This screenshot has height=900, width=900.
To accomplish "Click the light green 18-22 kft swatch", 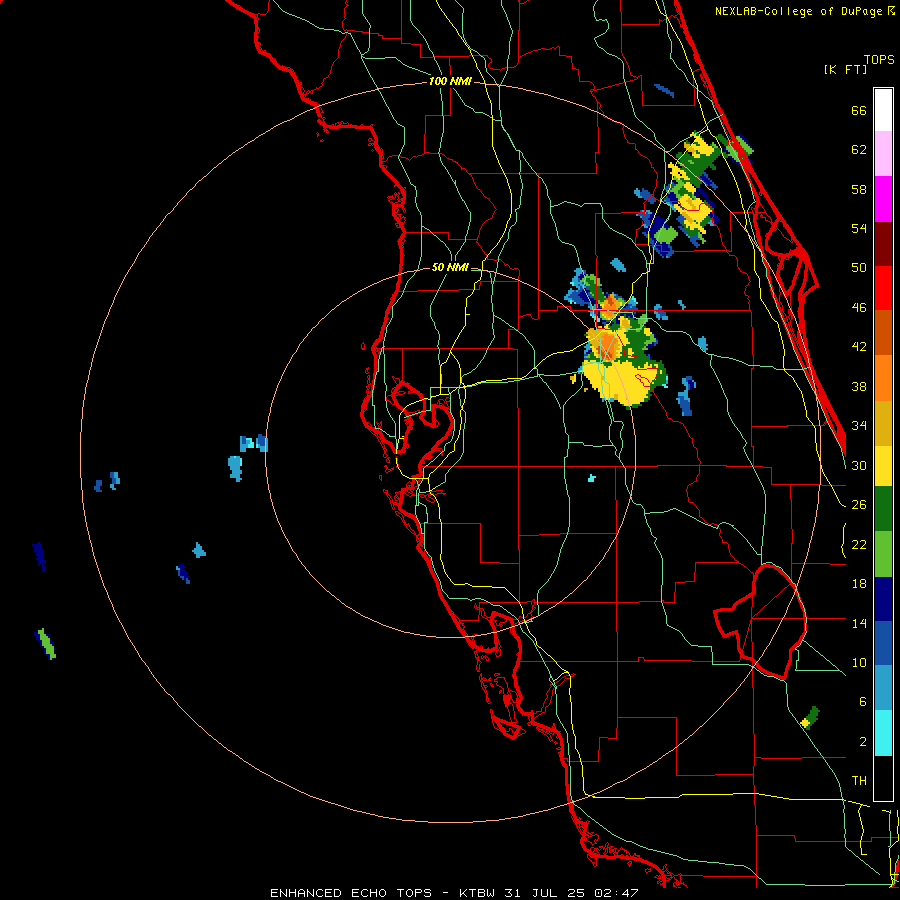I will [883, 554].
